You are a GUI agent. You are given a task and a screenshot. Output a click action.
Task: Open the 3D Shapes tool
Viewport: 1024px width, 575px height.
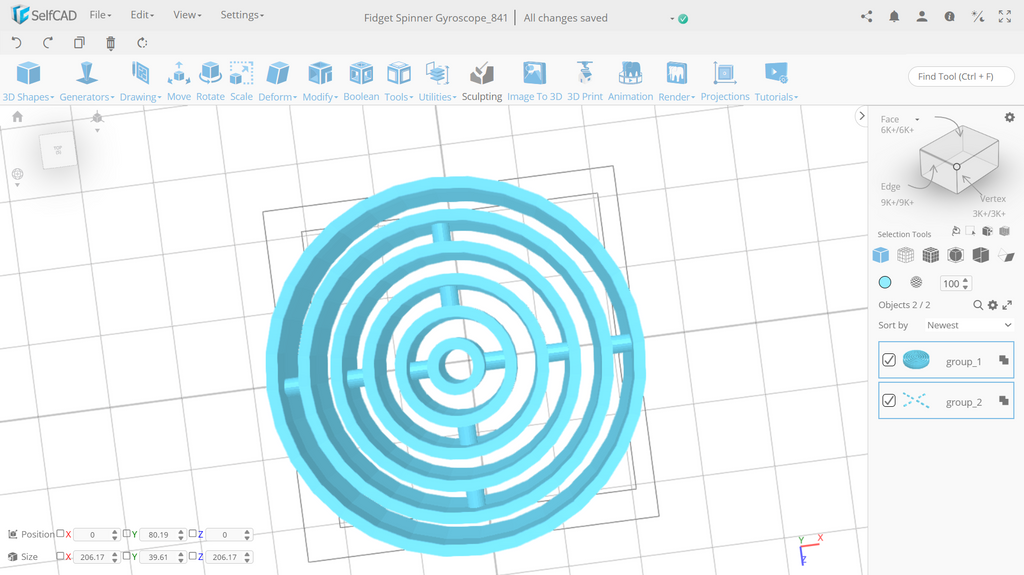(28, 81)
